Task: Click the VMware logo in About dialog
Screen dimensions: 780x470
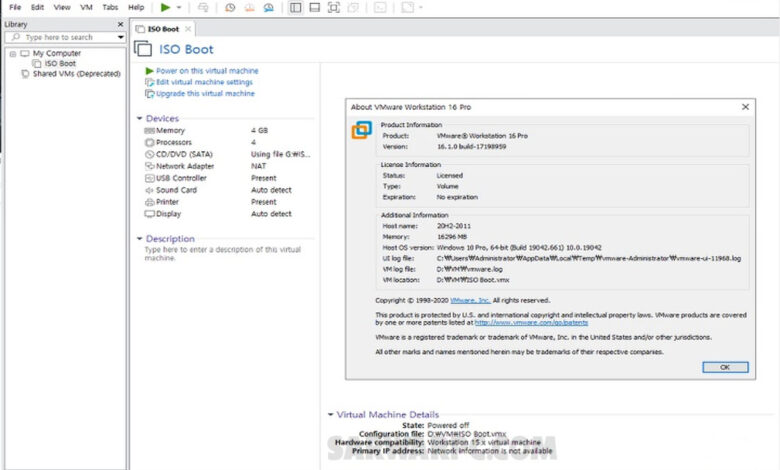Action: point(362,130)
